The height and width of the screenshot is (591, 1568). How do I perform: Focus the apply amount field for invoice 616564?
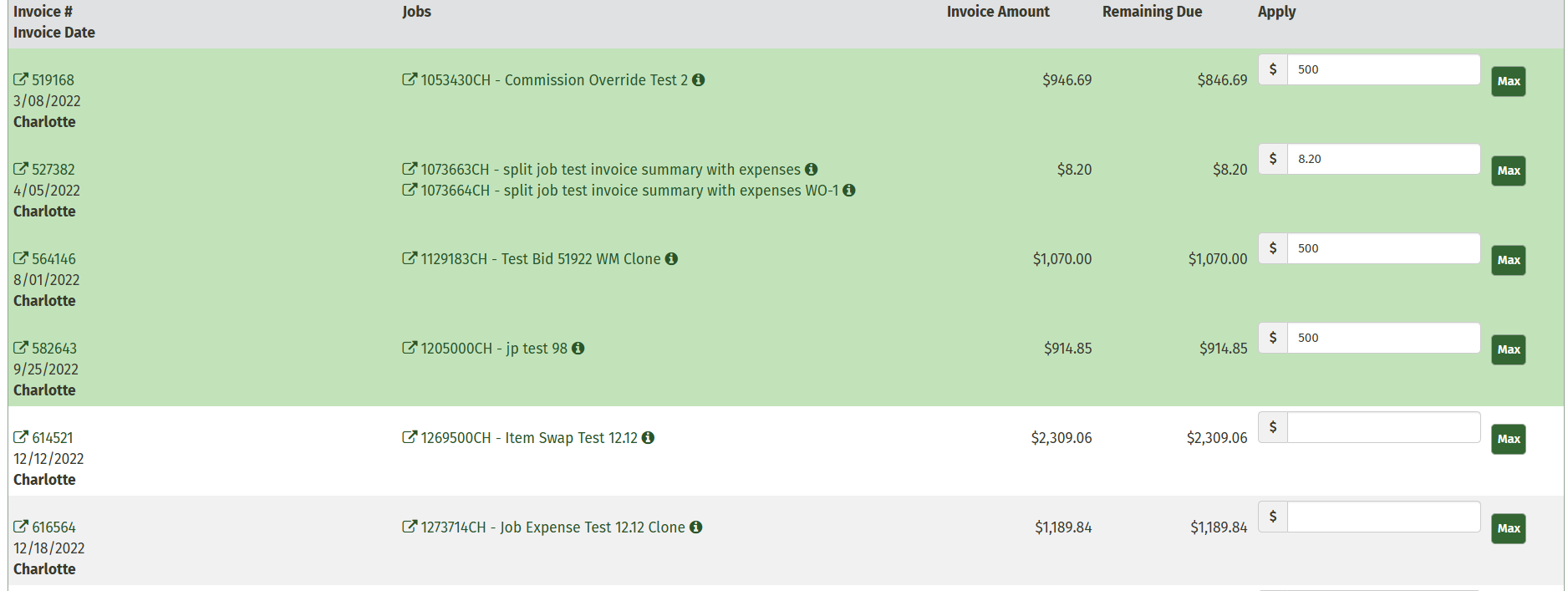pyautogui.click(x=1383, y=517)
